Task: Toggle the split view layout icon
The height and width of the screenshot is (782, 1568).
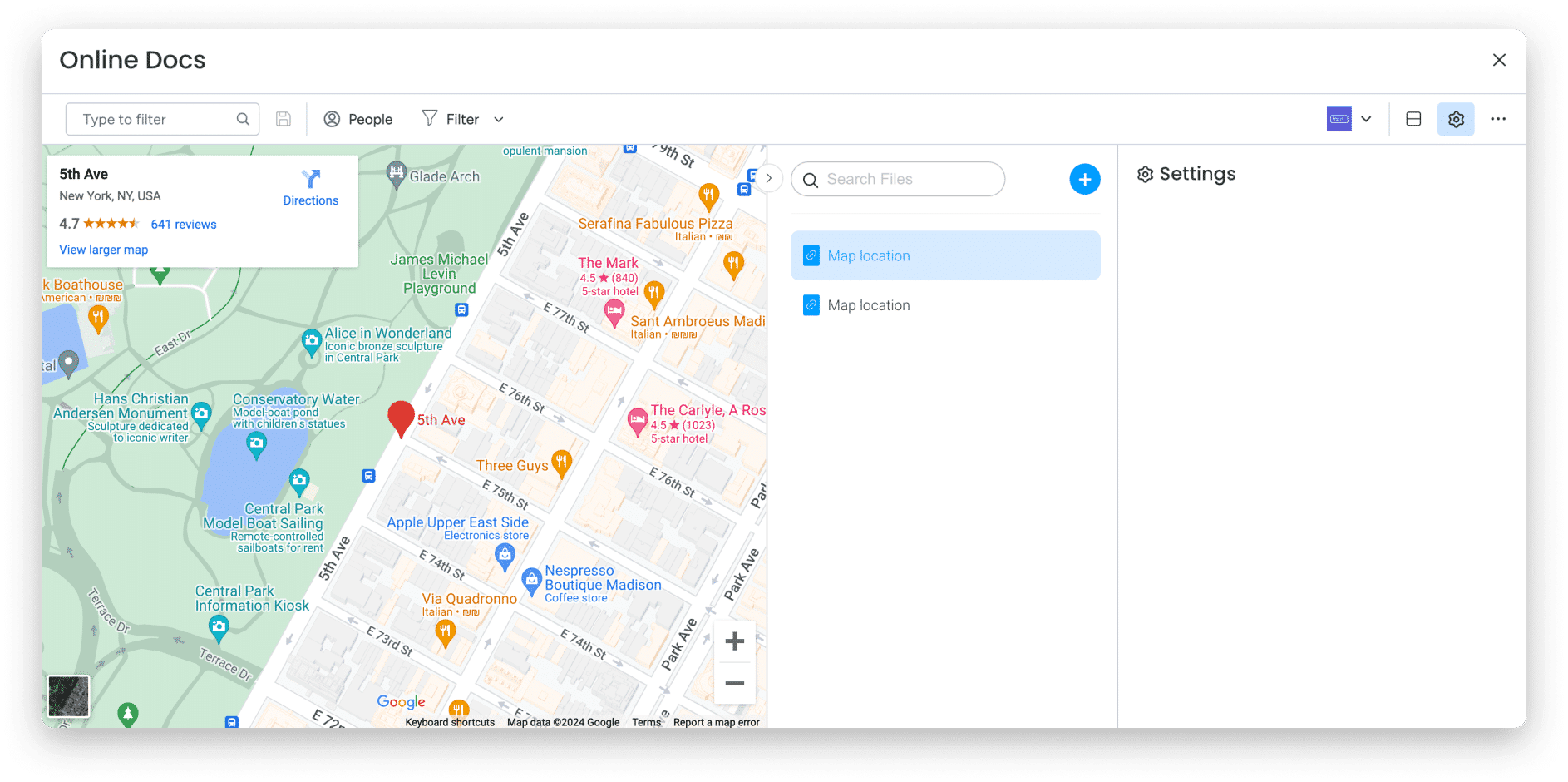Action: pyautogui.click(x=1413, y=119)
